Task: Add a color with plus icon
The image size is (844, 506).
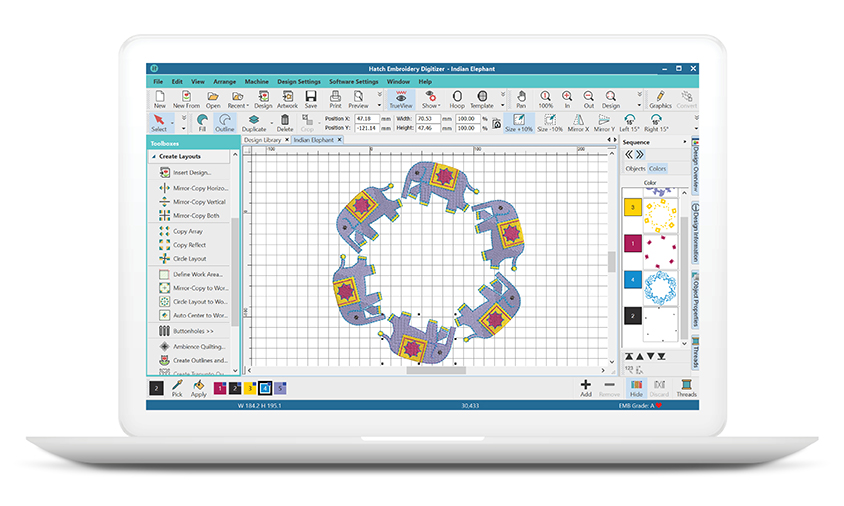Action: coord(586,388)
